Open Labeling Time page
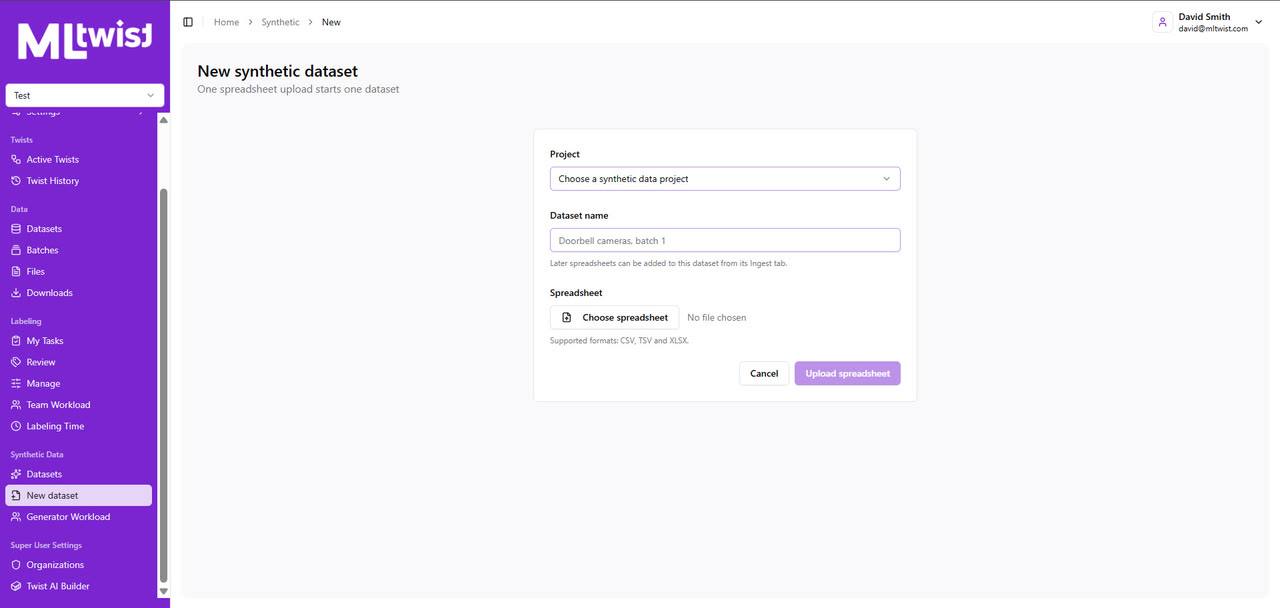1280x608 pixels. 79,426
